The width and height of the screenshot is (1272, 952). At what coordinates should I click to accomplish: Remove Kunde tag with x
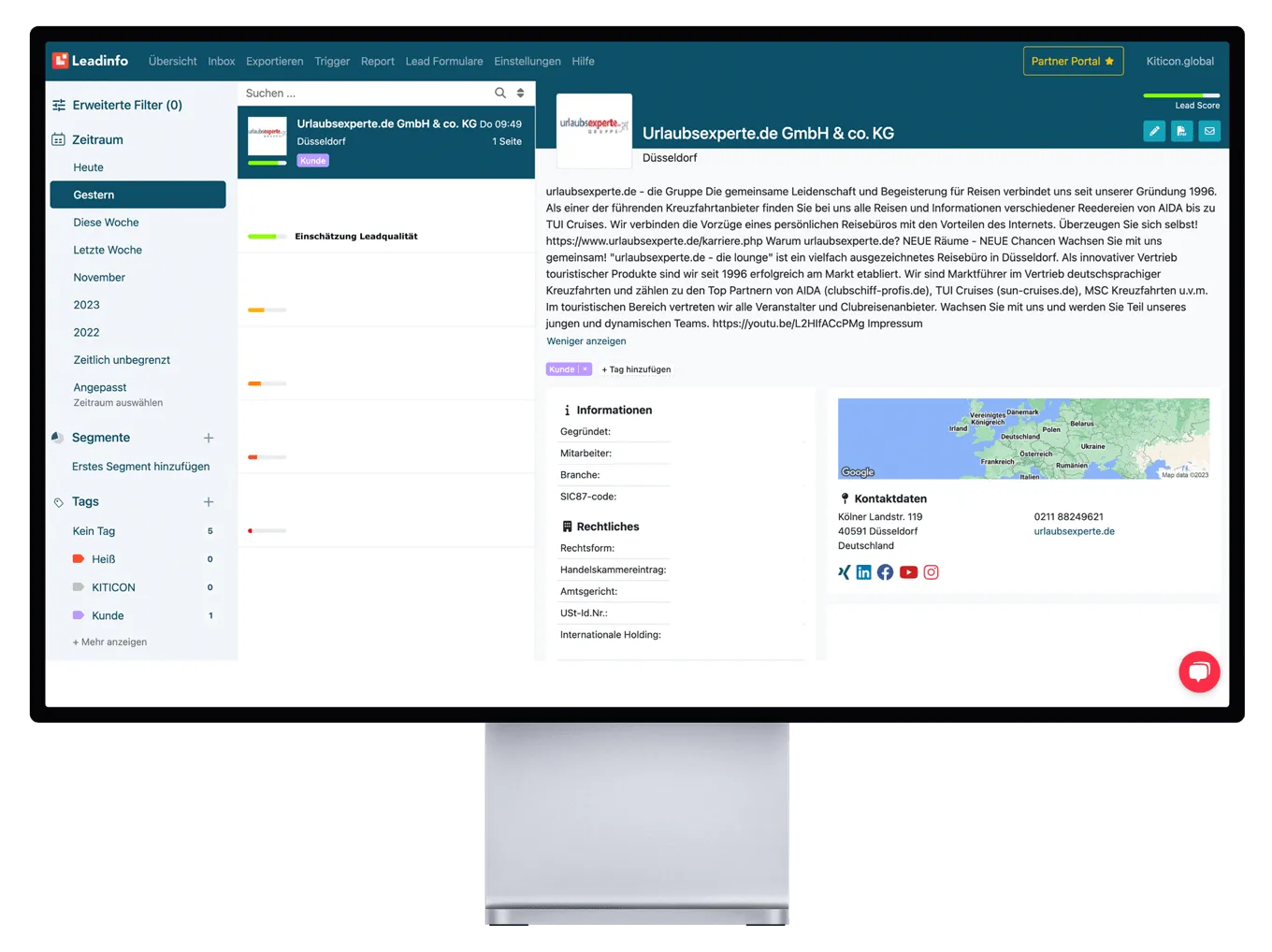click(x=585, y=369)
